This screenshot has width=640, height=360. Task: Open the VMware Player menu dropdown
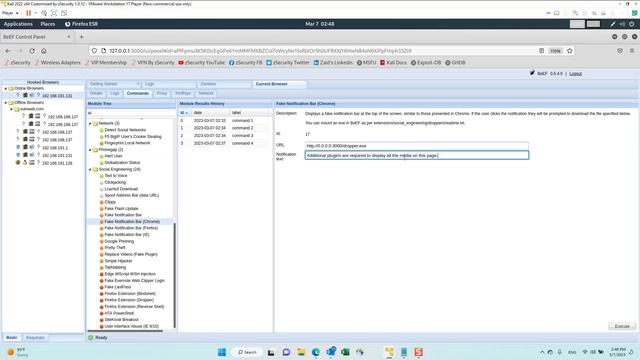[17, 13]
